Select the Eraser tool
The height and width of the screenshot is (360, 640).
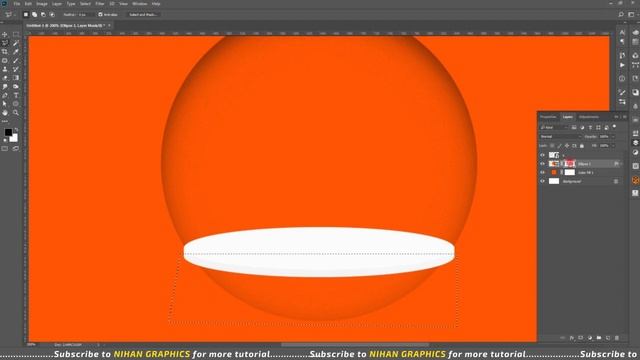tap(5, 78)
